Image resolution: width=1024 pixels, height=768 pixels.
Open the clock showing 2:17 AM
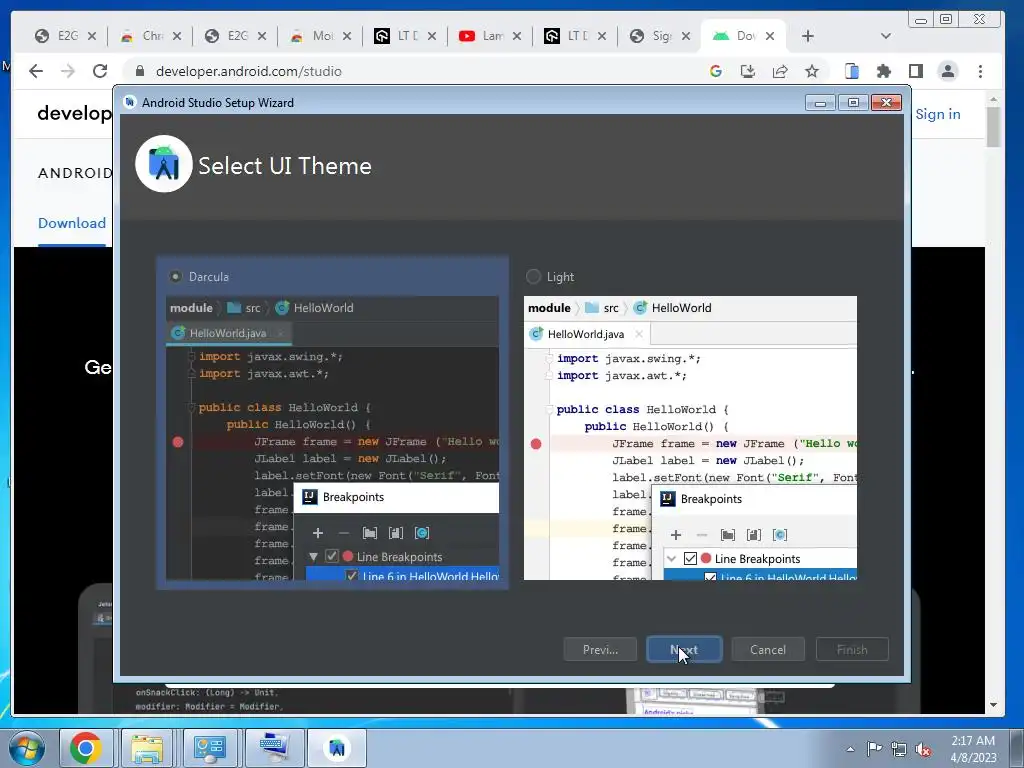973,749
